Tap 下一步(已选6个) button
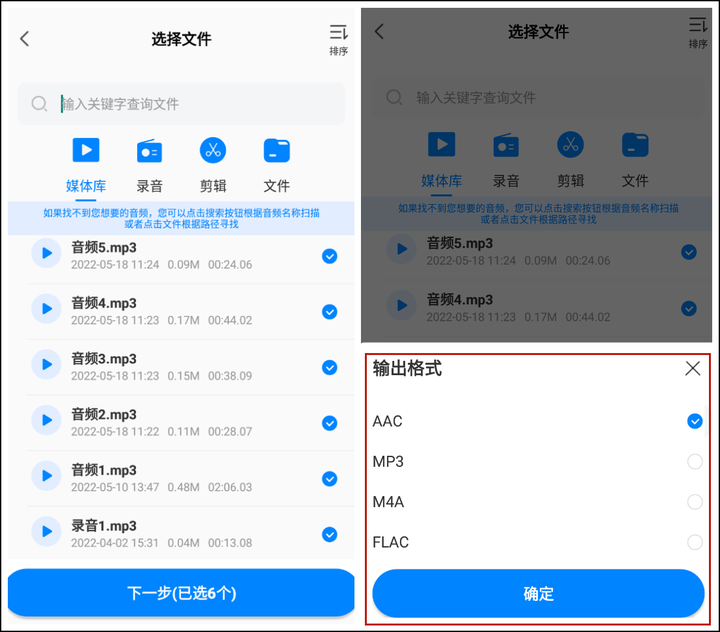 click(x=181, y=593)
